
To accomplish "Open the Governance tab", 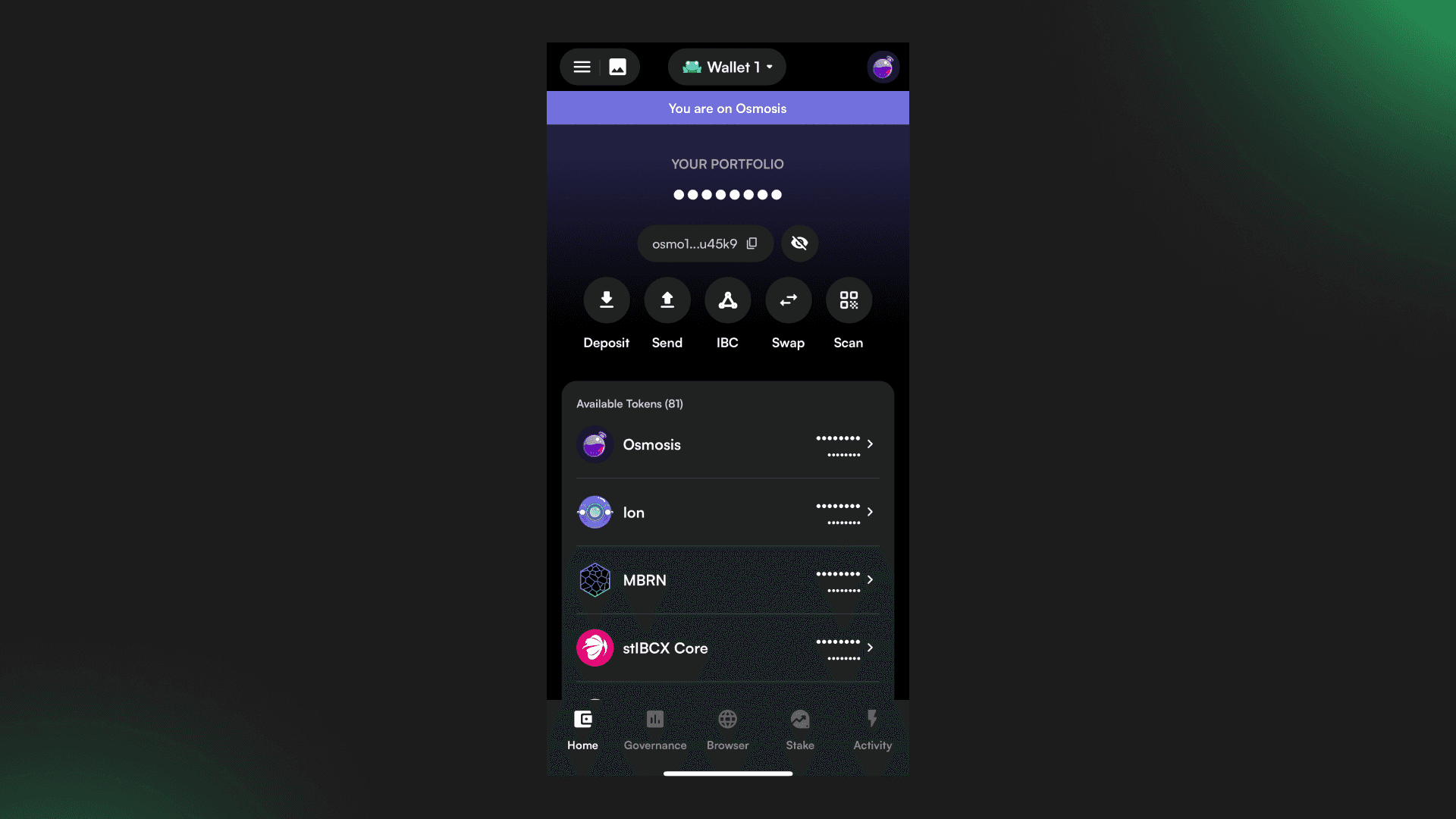I will [x=655, y=728].
